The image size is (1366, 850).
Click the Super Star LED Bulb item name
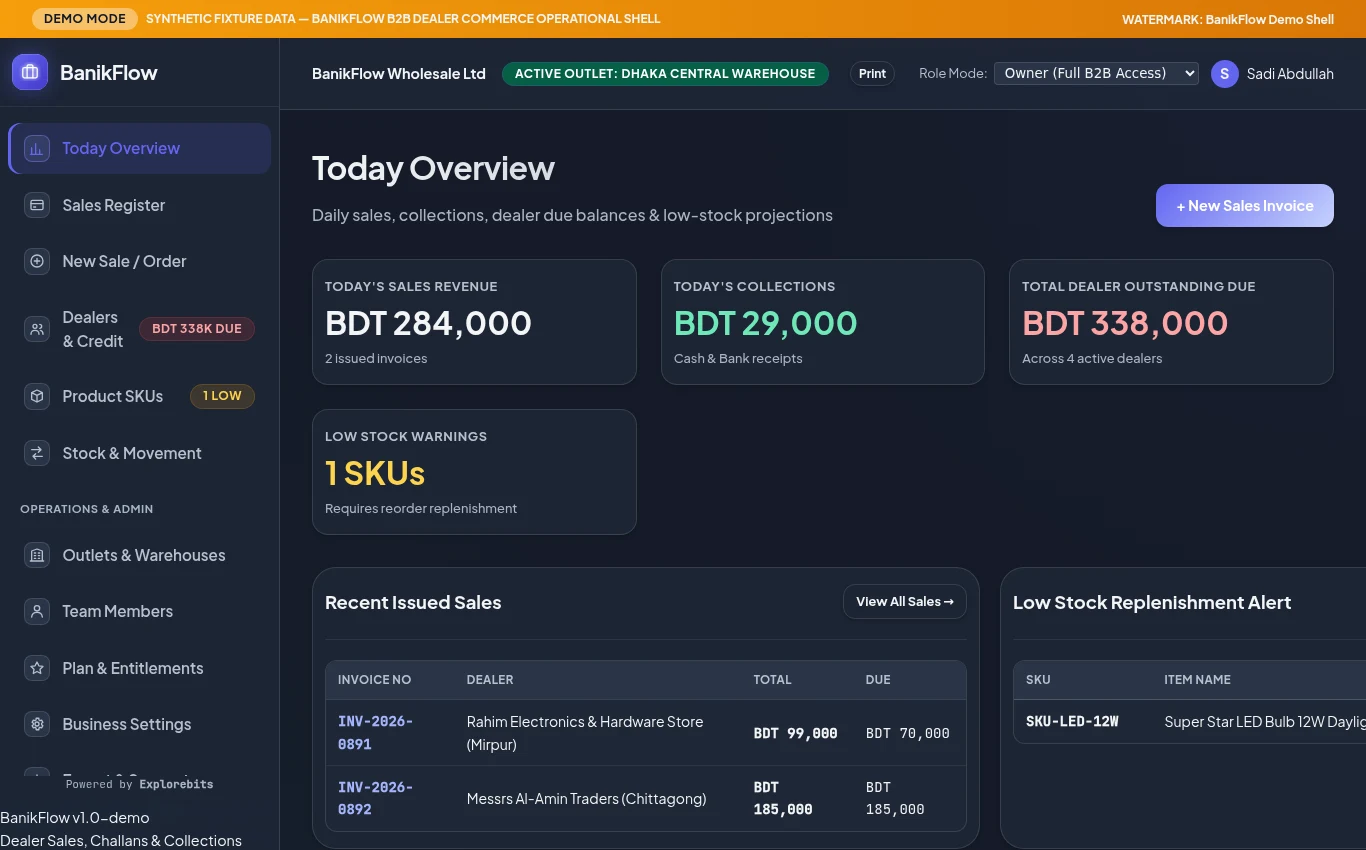click(x=1265, y=722)
